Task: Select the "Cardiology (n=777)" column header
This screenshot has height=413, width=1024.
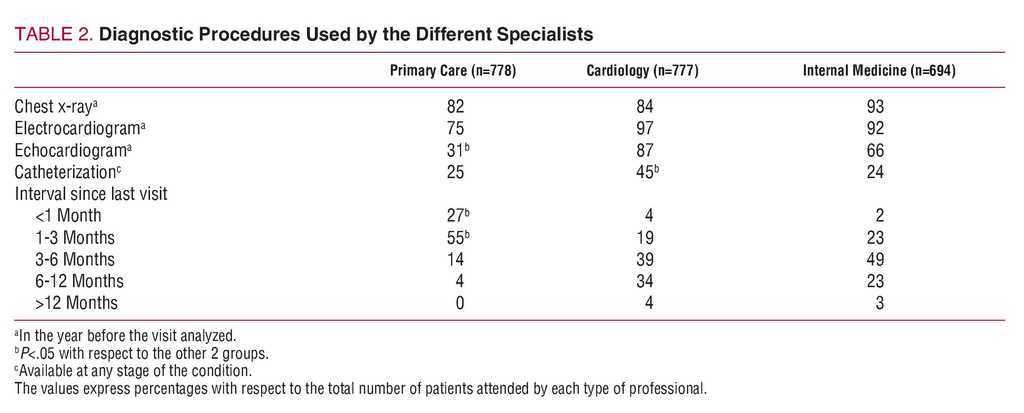Action: (641, 71)
